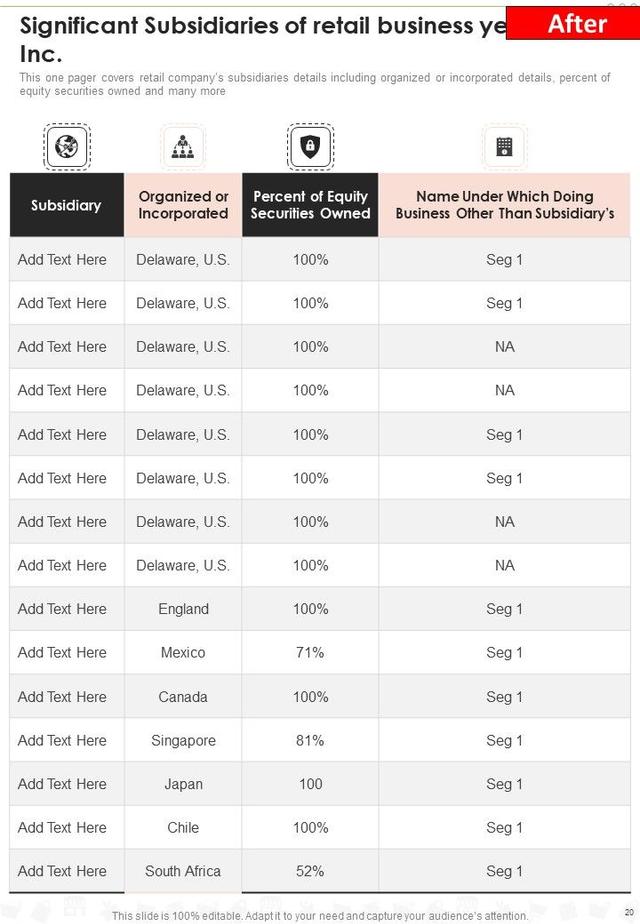Select the 71% equity value
Viewport: 640px width, 924px height.
click(x=310, y=653)
